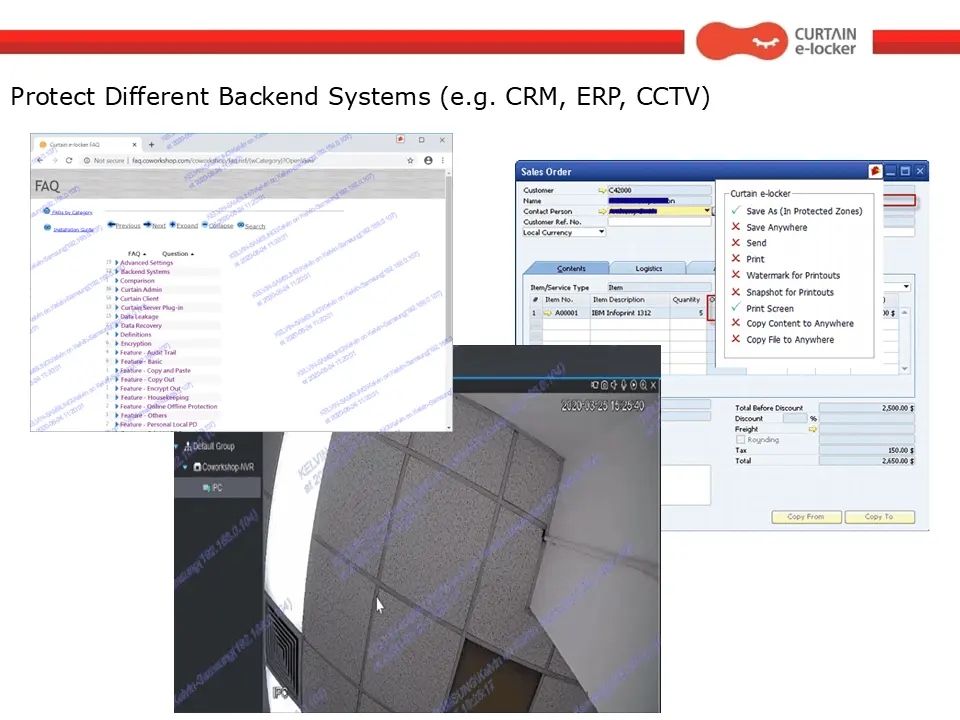Expand the Curtain Client category
Screen dimensions: 960x720
[116, 299]
